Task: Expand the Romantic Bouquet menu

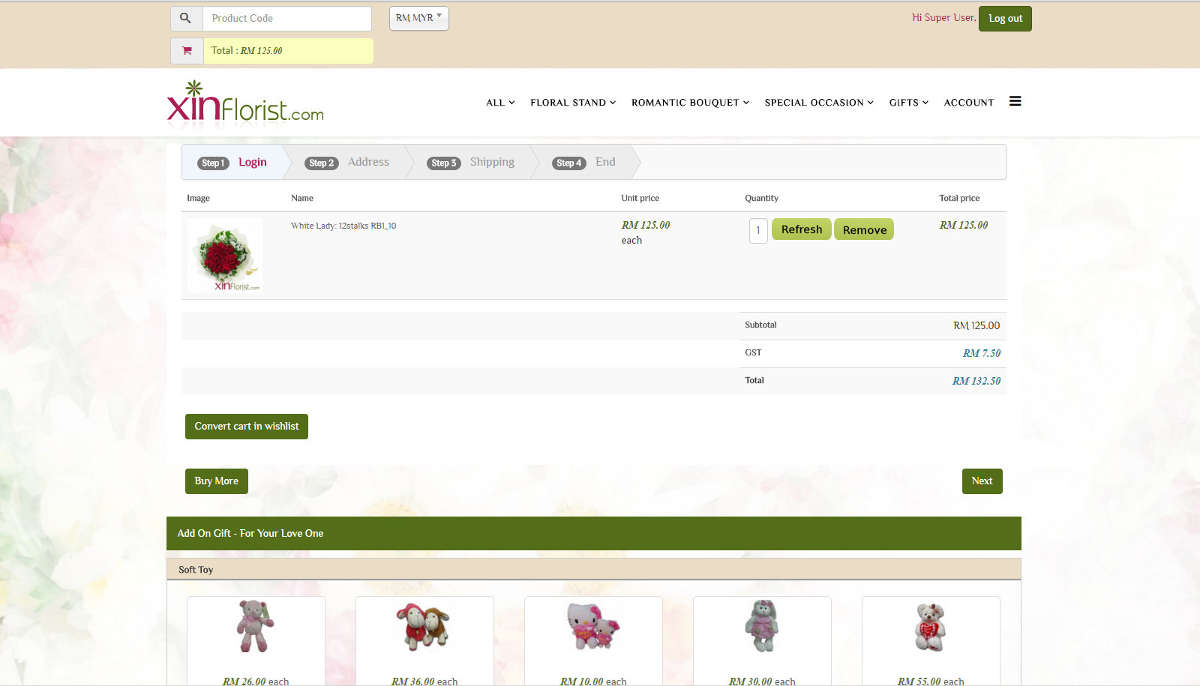Action: 690,102
